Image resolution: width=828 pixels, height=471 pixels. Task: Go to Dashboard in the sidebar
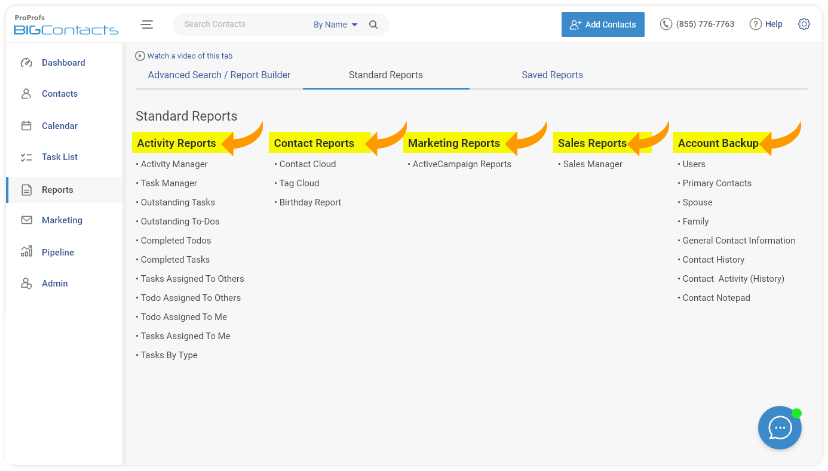coord(63,63)
